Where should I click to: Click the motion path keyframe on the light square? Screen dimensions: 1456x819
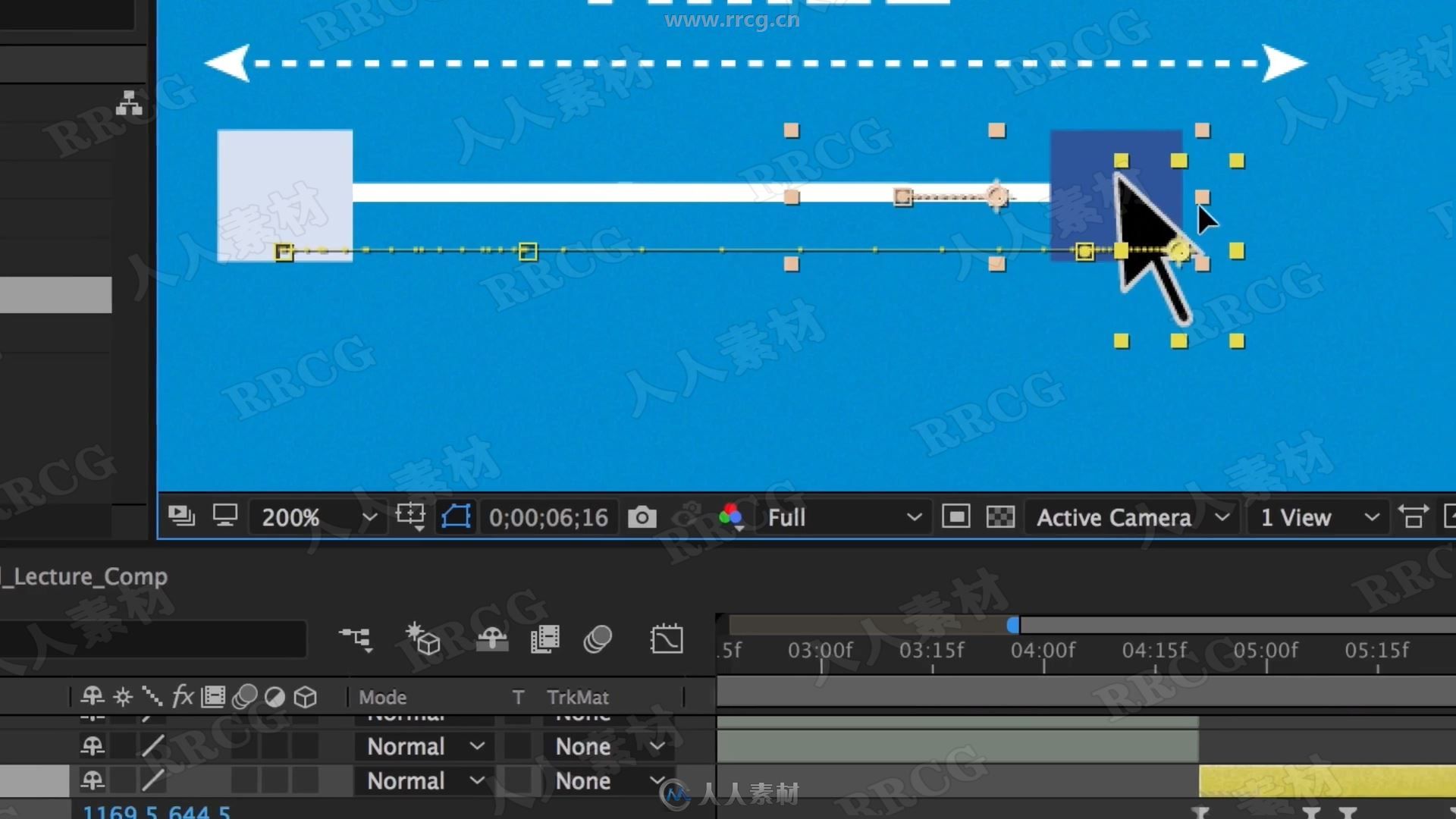284,252
